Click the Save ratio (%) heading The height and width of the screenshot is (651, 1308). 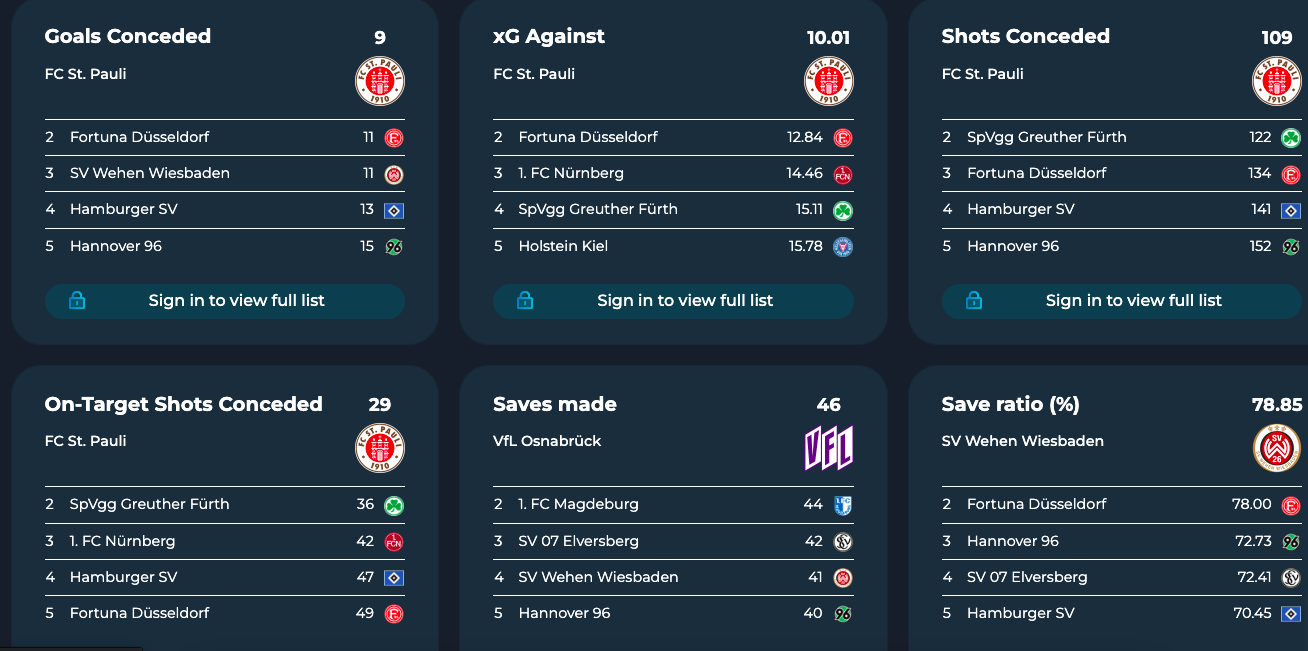1010,404
